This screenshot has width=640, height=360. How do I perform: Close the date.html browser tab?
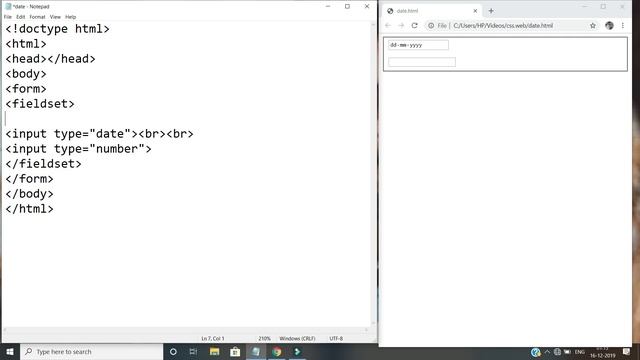(x=475, y=11)
